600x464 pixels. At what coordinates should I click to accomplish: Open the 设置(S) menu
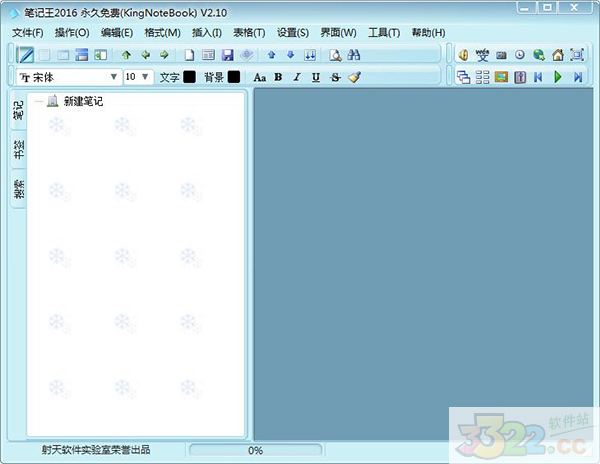click(293, 33)
